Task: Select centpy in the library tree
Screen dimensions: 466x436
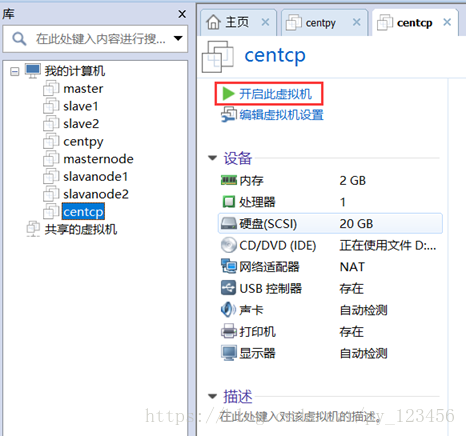Action: point(83,142)
